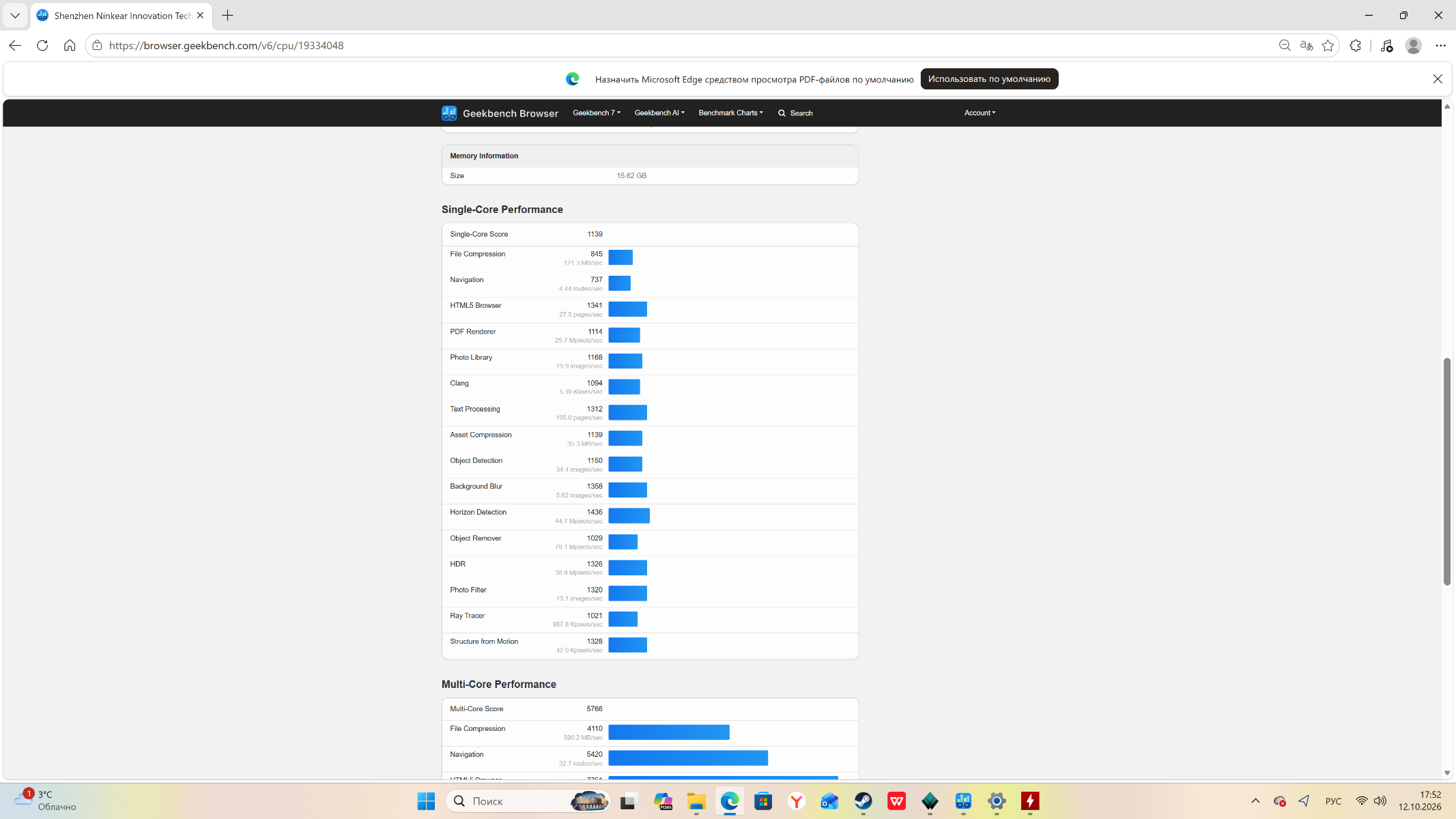The height and width of the screenshot is (819, 1456).
Task: Open the weather widget 3°C Облачно
Action: 45,801
